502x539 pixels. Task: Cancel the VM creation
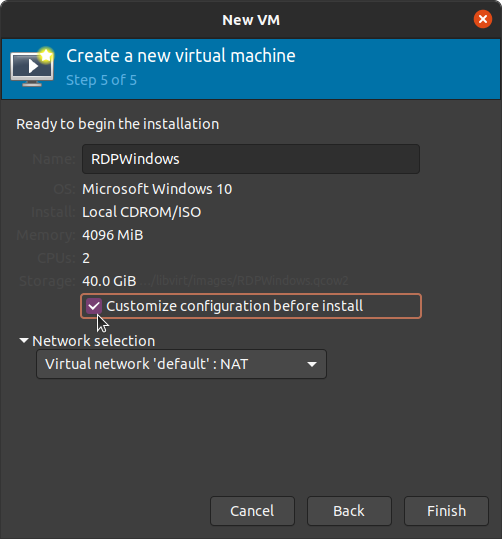pyautogui.click(x=252, y=511)
